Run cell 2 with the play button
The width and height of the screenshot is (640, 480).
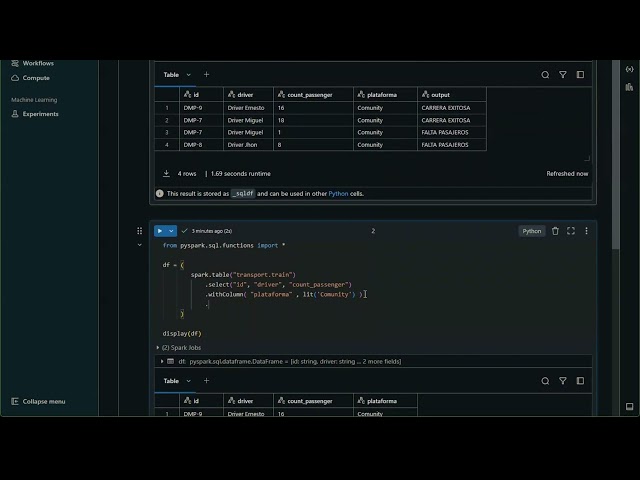point(160,231)
